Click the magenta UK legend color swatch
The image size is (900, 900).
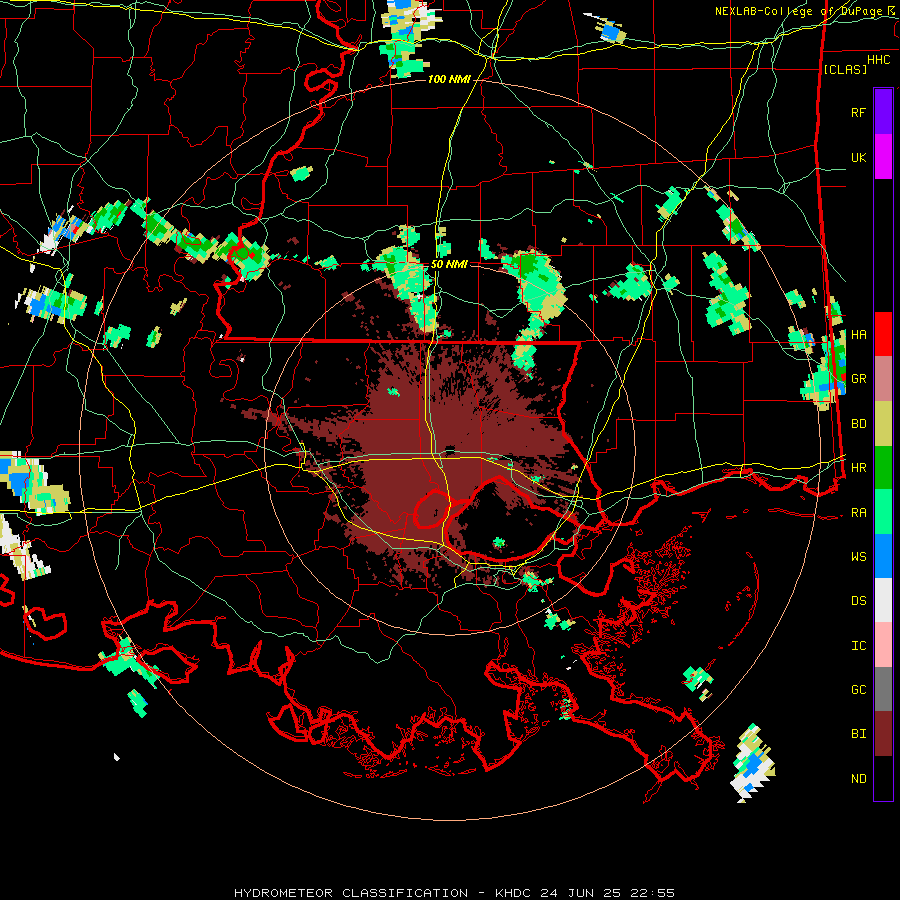883,157
